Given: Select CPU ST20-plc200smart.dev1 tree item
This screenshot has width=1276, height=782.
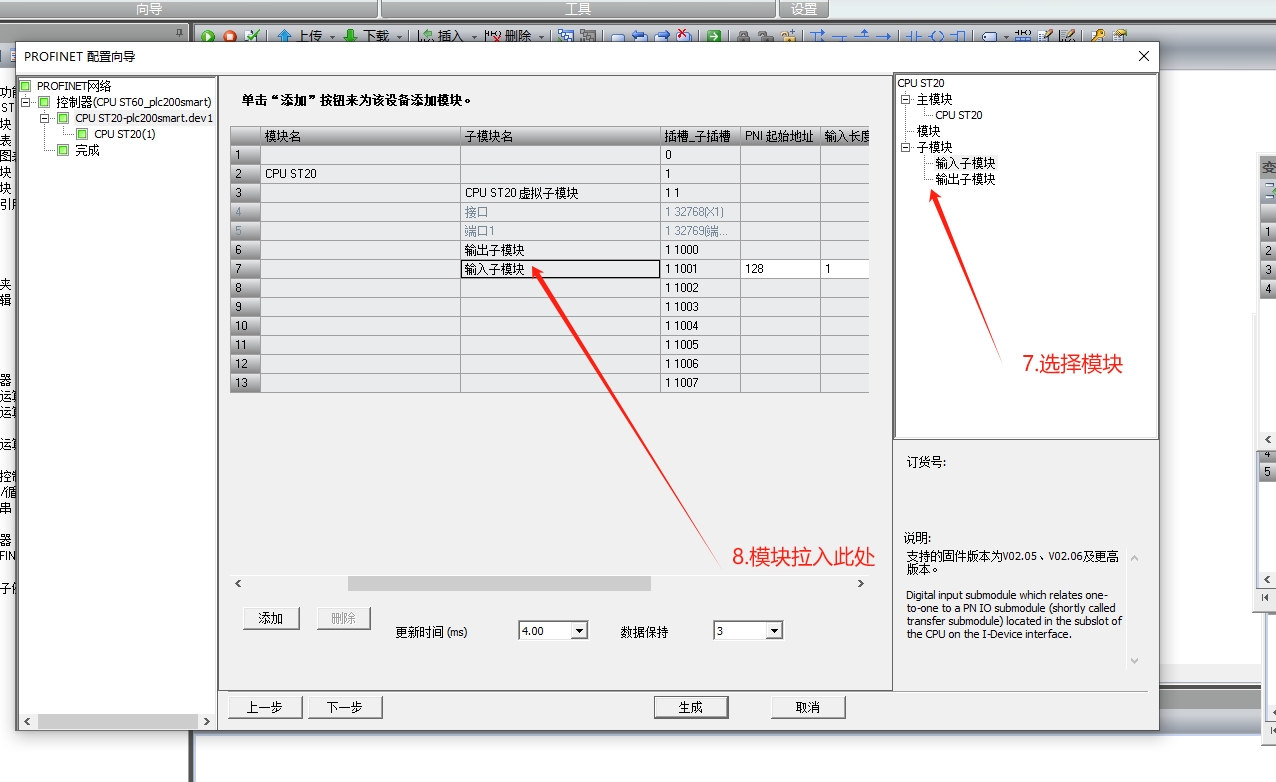Looking at the screenshot, I should 144,118.
